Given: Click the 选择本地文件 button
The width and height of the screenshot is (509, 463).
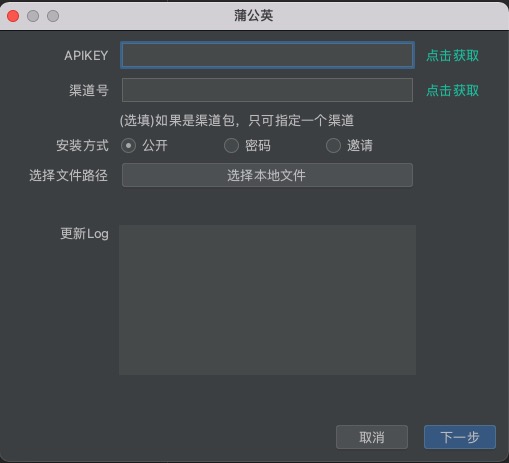Looking at the screenshot, I should click(267, 175).
